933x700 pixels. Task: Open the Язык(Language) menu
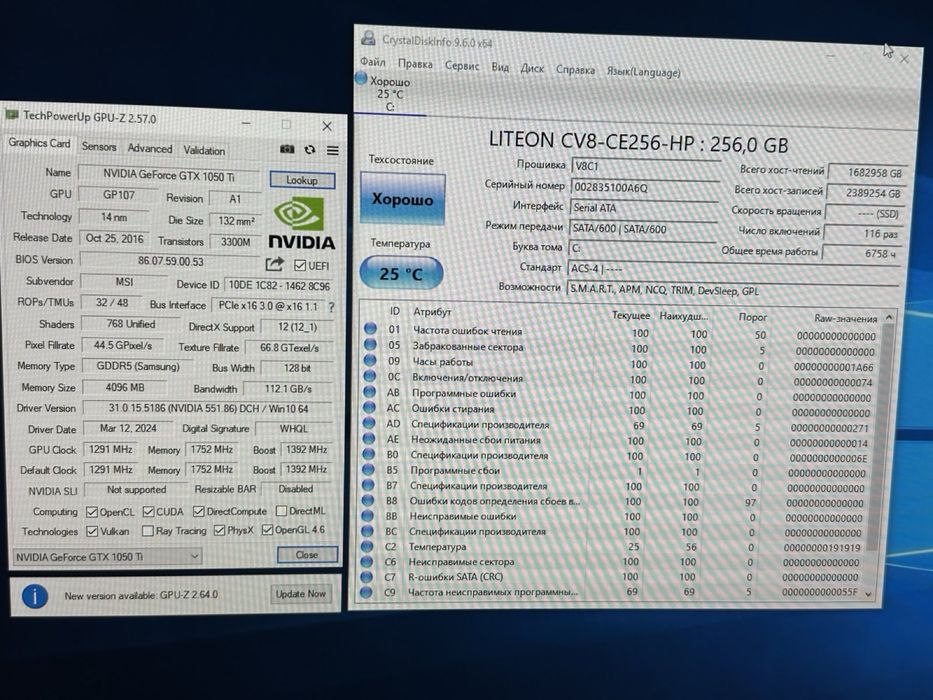(x=643, y=72)
